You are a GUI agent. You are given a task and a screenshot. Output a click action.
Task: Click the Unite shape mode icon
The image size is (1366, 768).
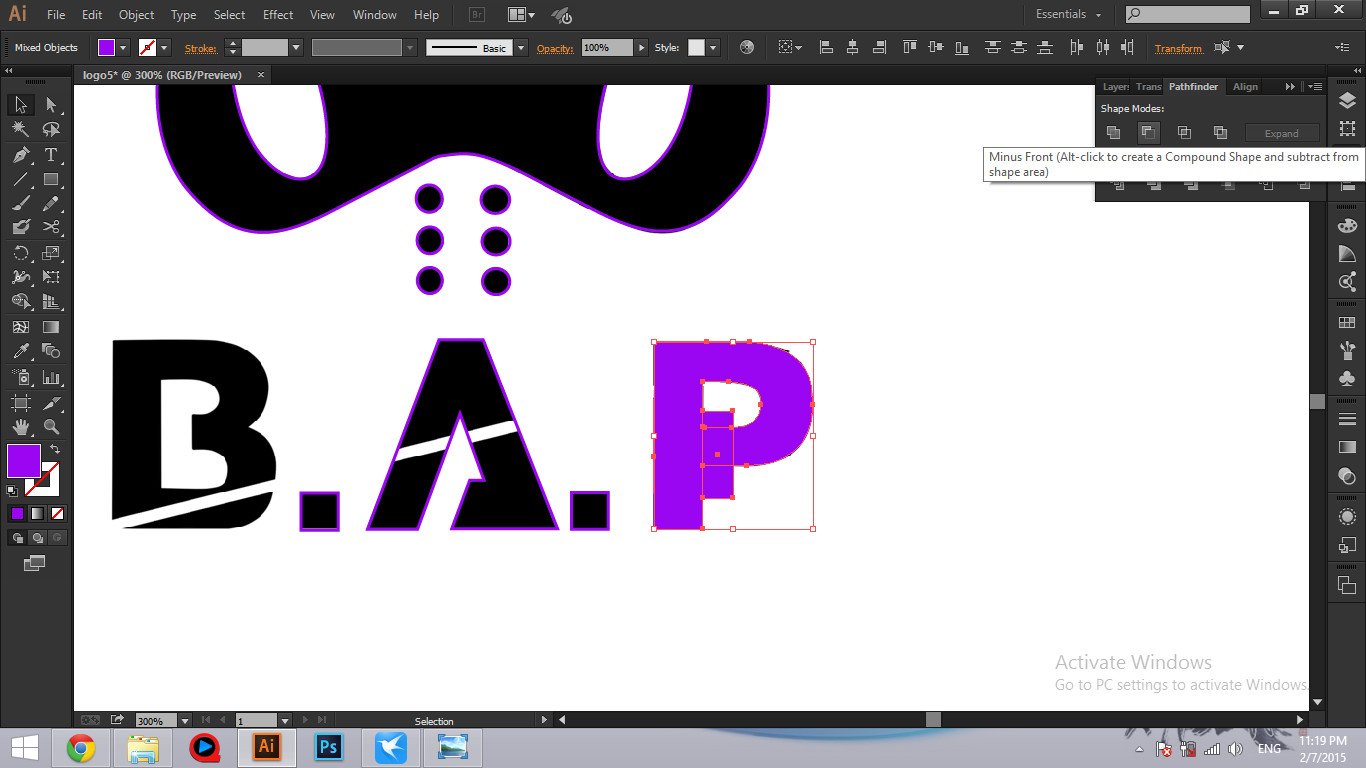point(1113,132)
